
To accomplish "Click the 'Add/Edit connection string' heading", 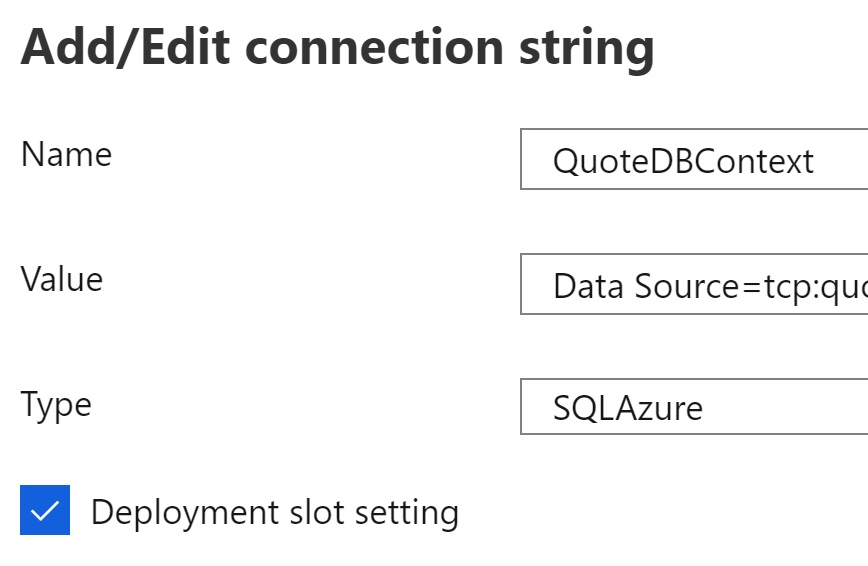I will tap(337, 46).
